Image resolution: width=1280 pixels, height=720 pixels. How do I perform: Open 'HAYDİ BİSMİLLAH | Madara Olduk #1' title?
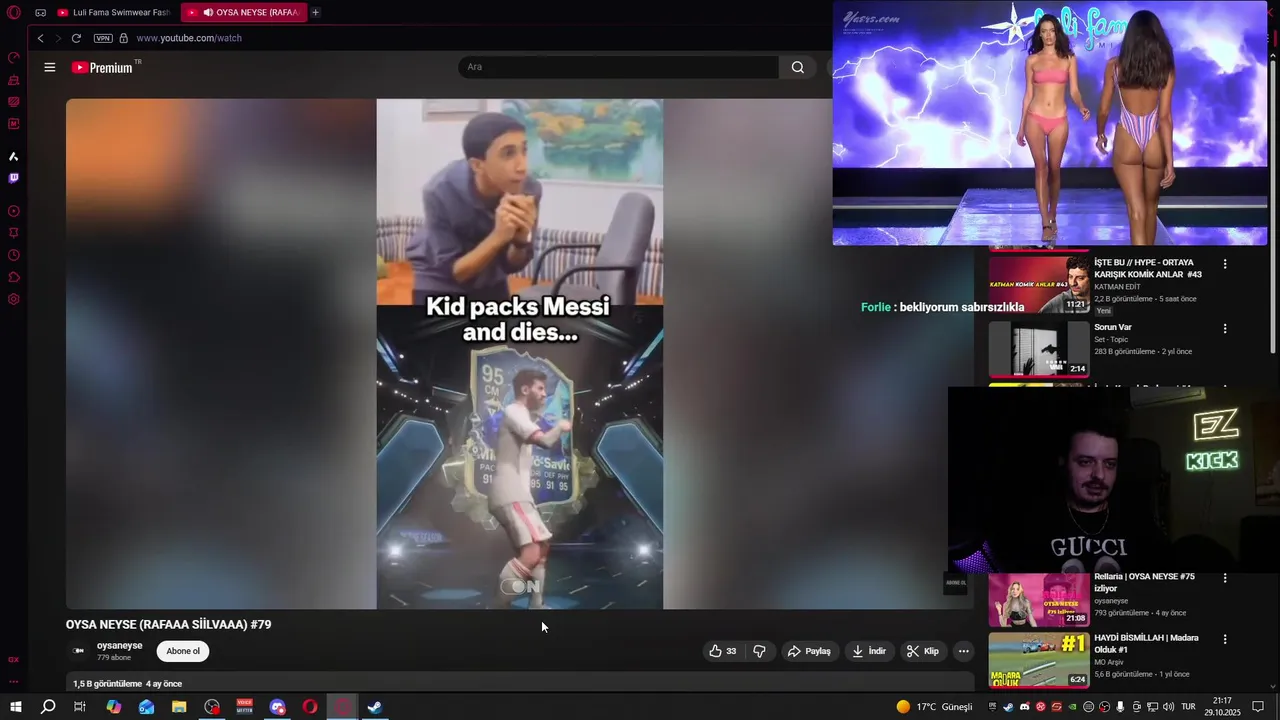tap(1146, 643)
